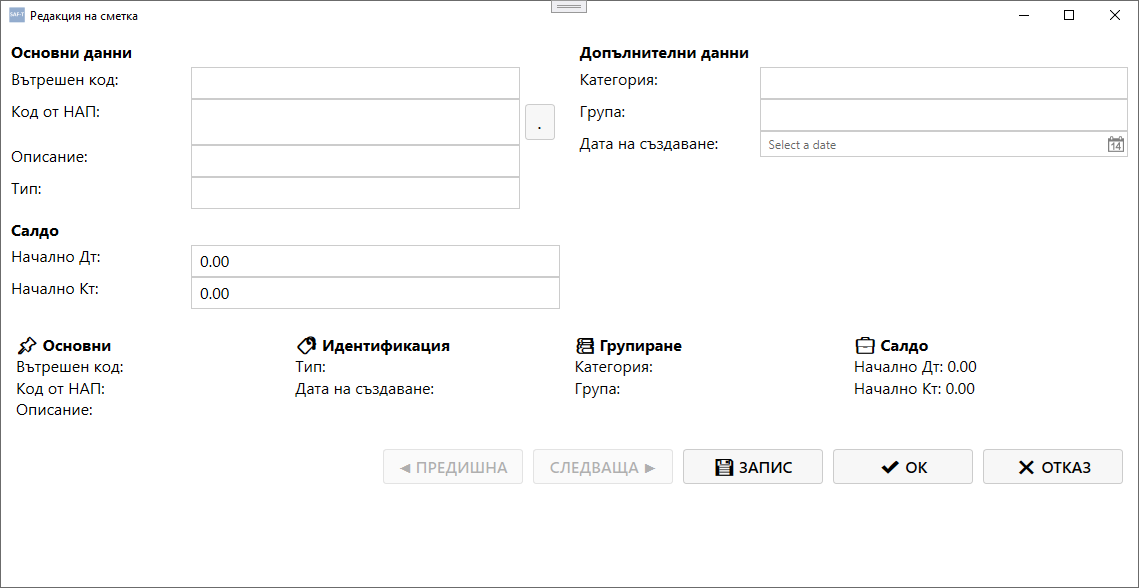The height and width of the screenshot is (588, 1139).
Task: Focus the Код от НАП input field
Action: click(x=355, y=122)
